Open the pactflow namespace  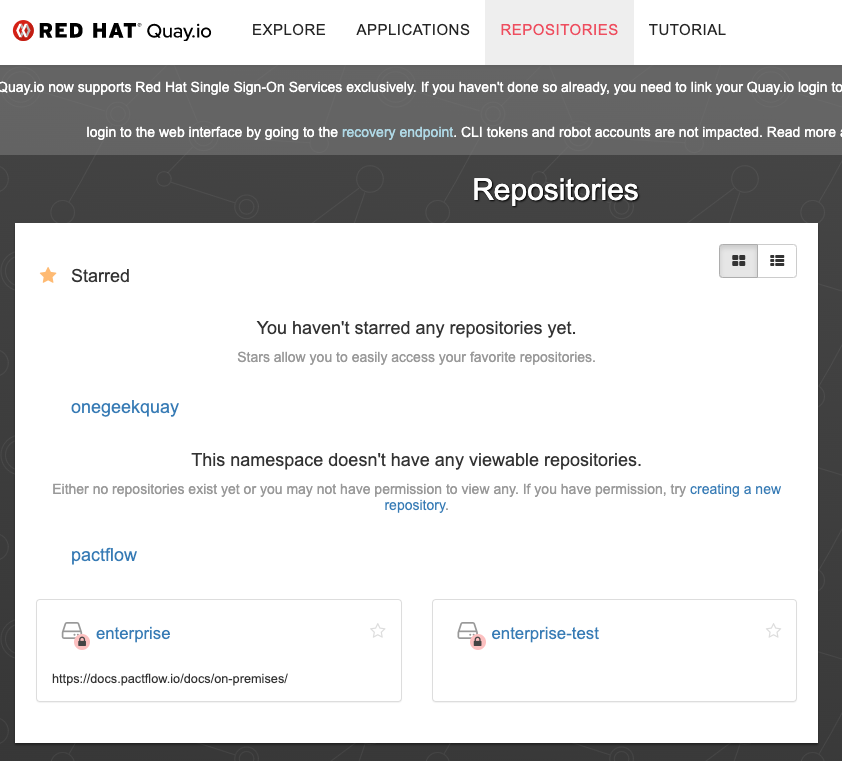tap(104, 555)
